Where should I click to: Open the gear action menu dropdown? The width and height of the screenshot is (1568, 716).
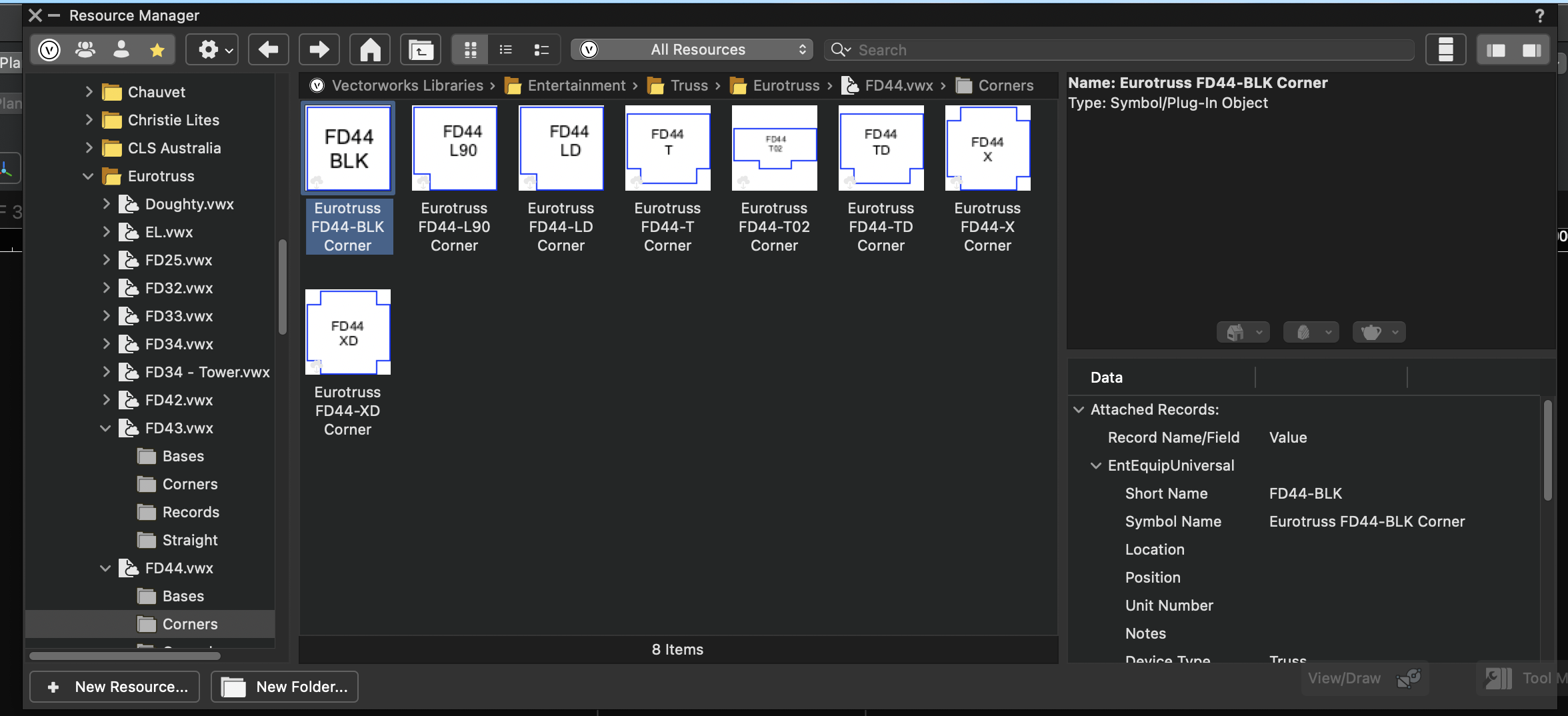tap(212, 50)
